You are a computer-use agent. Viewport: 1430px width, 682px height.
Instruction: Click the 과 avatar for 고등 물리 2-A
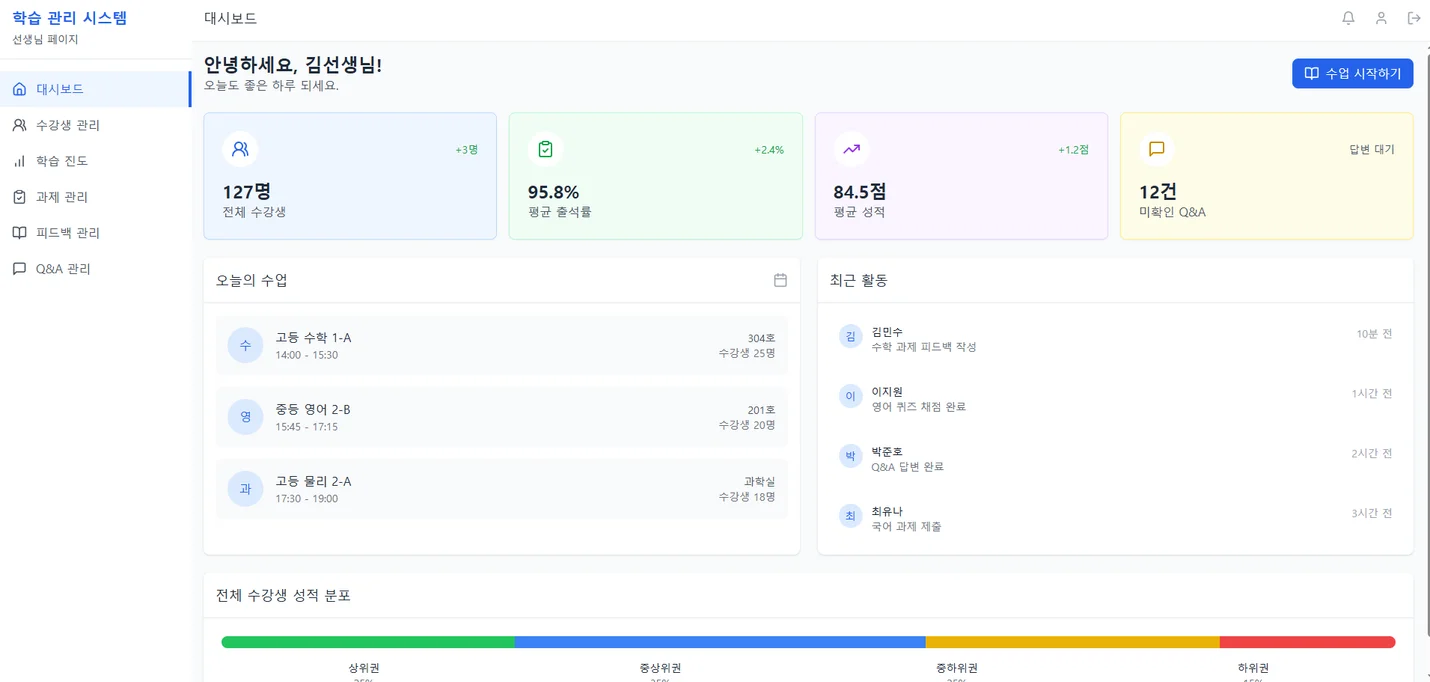[x=245, y=489]
